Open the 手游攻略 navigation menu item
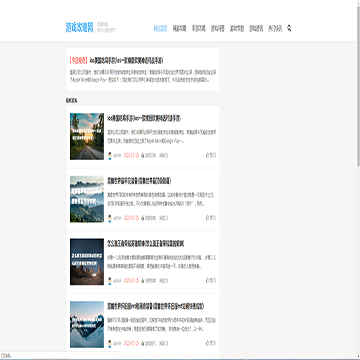The width and height of the screenshot is (360, 360). pyautogui.click(x=199, y=28)
